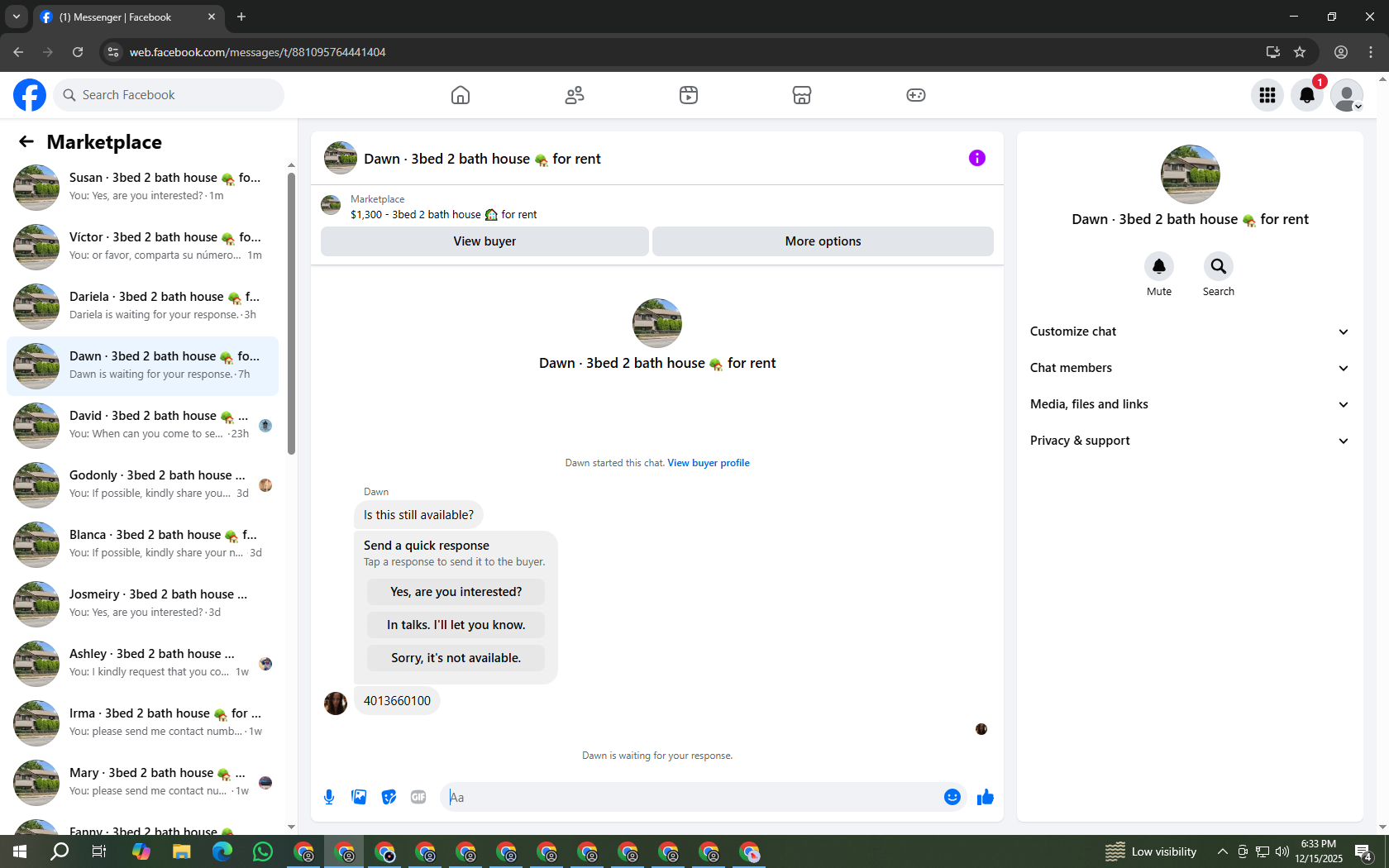Viewport: 1389px width, 868px height.
Task: Click Dawn's listing thumbnail in right panel
Action: pyautogui.click(x=1190, y=174)
